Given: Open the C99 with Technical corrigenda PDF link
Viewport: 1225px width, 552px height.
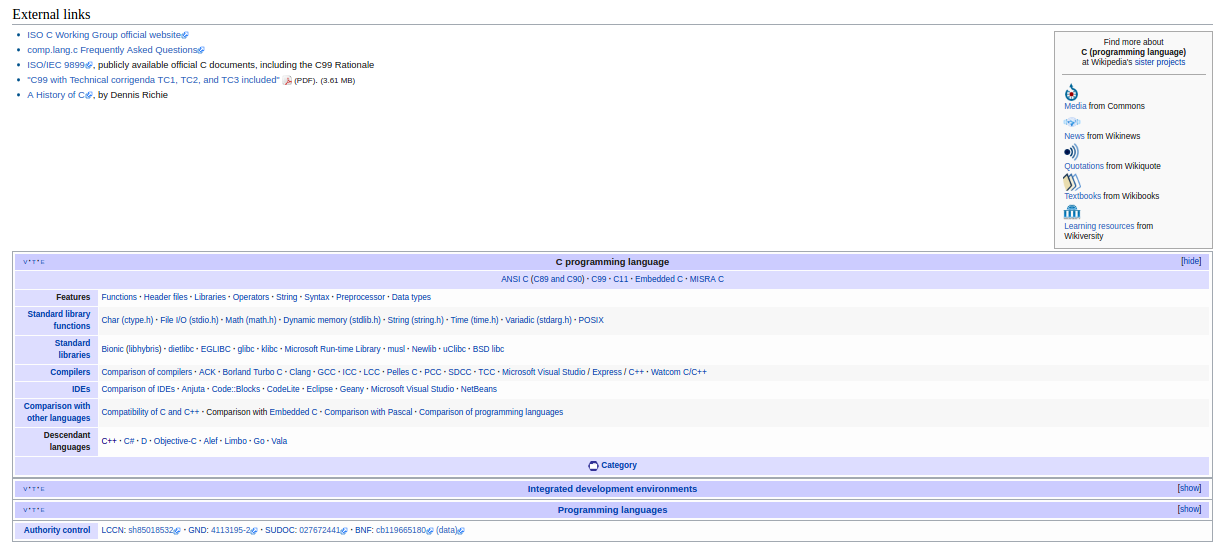Looking at the screenshot, I should pos(153,80).
